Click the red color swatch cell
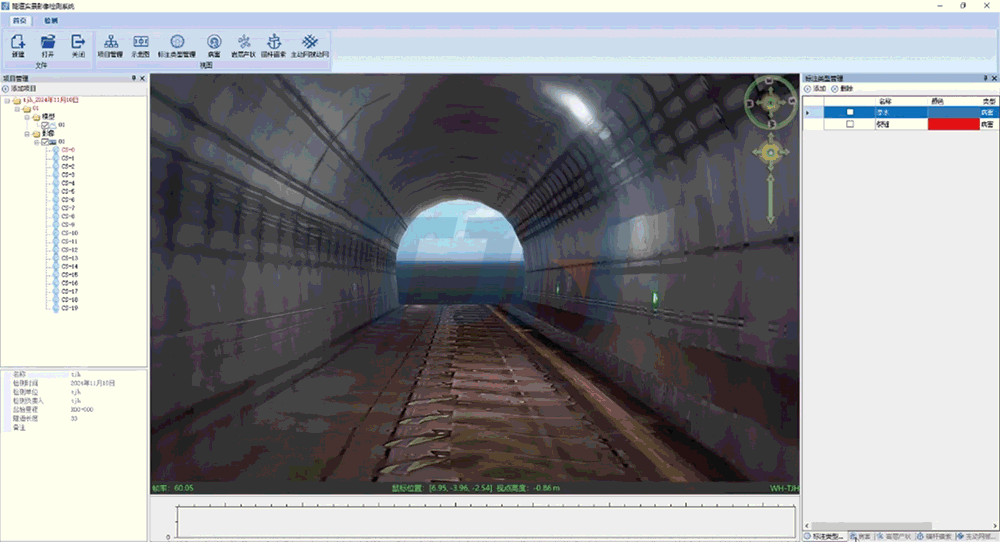The image size is (1000, 542). [952, 124]
